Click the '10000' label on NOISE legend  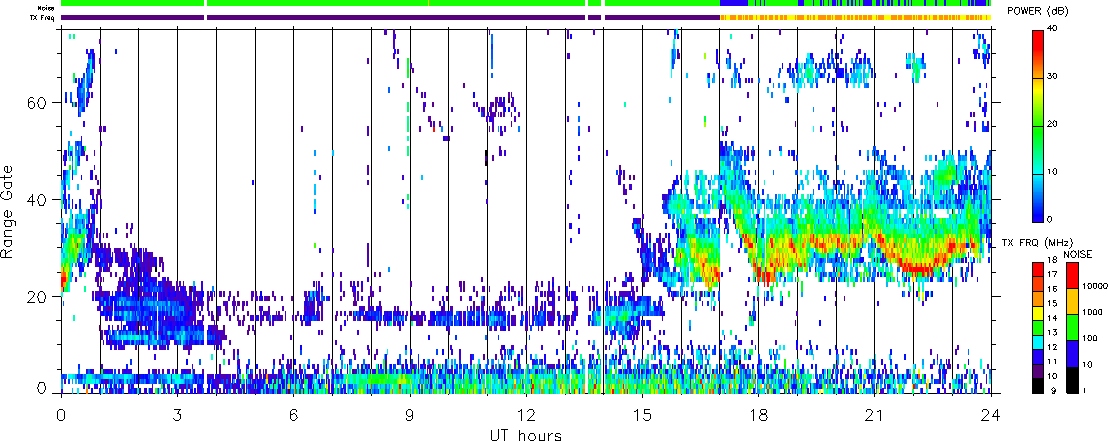[1095, 286]
